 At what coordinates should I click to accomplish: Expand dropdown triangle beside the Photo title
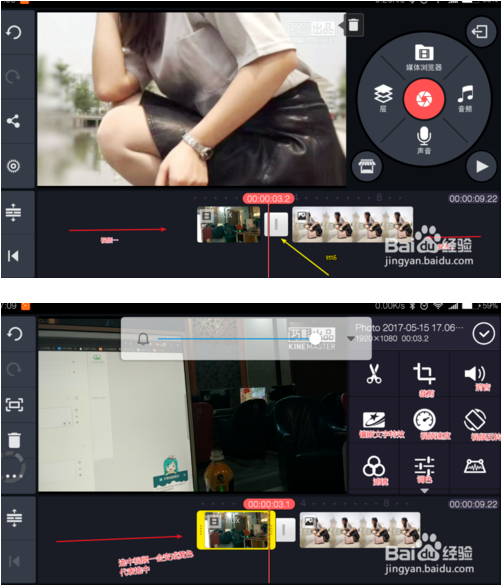351,339
